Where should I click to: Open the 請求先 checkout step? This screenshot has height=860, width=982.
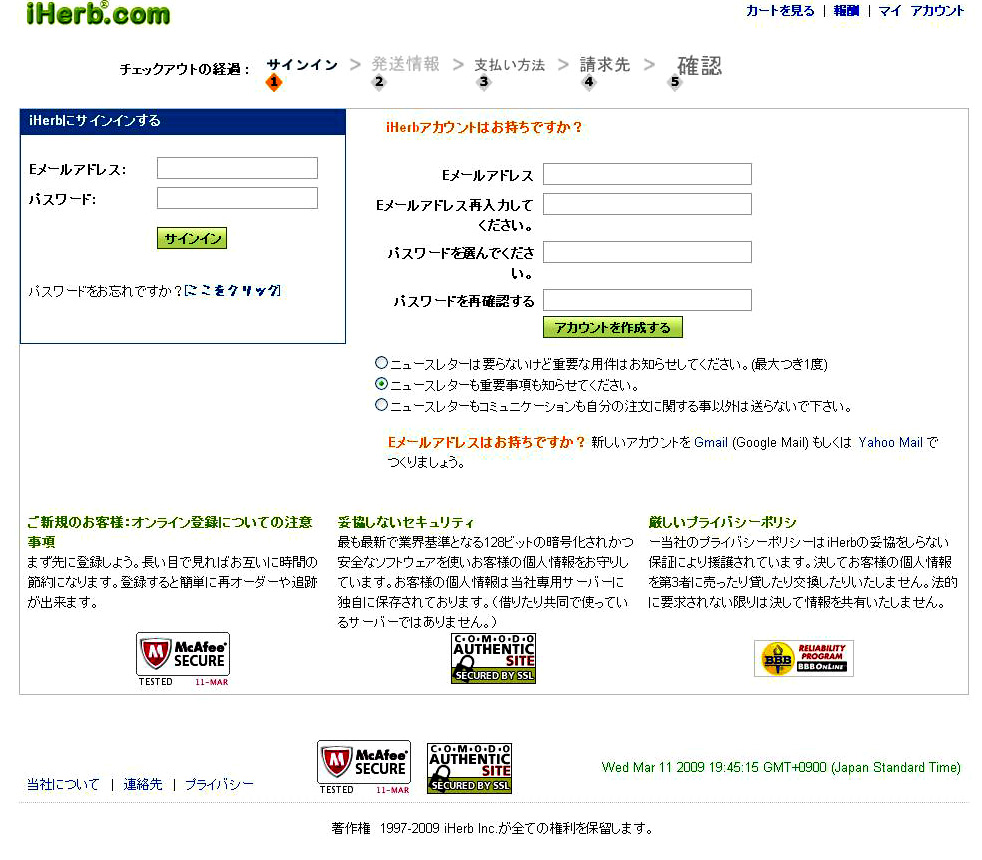[604, 64]
